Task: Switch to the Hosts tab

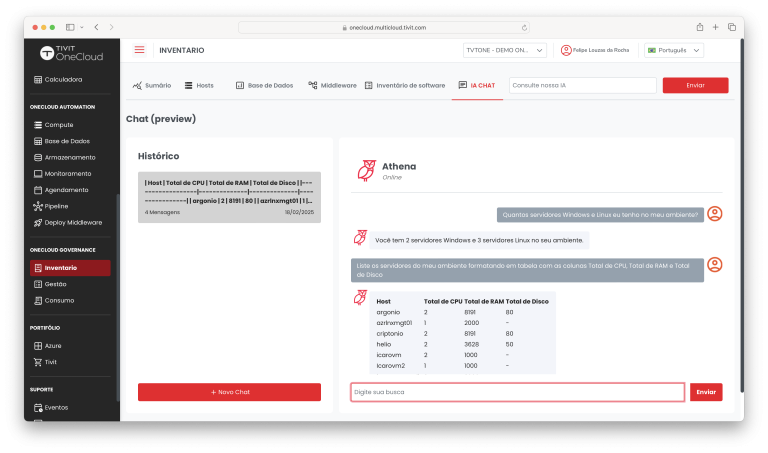Action: point(199,86)
